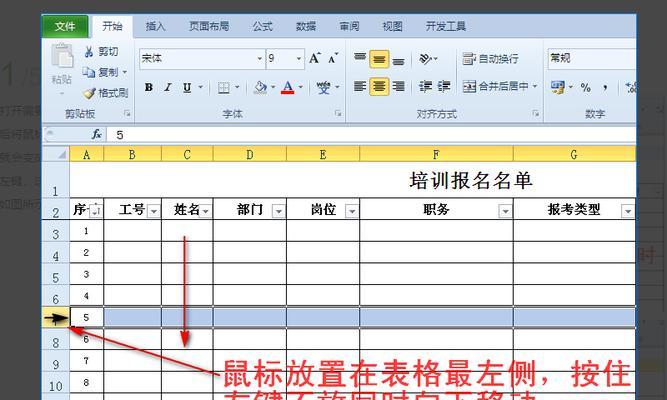Switch to the 插入 (Insert) tab
The width and height of the screenshot is (667, 400).
[x=155, y=26]
